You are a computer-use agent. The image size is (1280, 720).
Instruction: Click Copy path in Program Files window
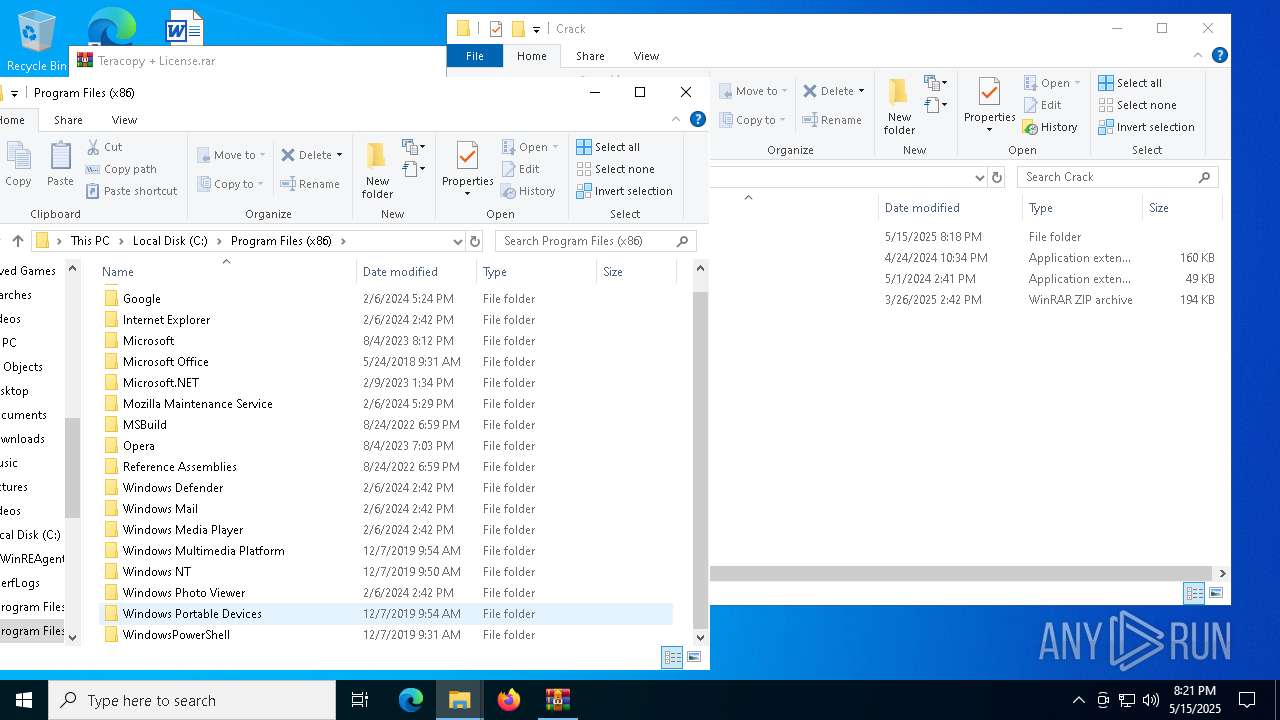121,169
